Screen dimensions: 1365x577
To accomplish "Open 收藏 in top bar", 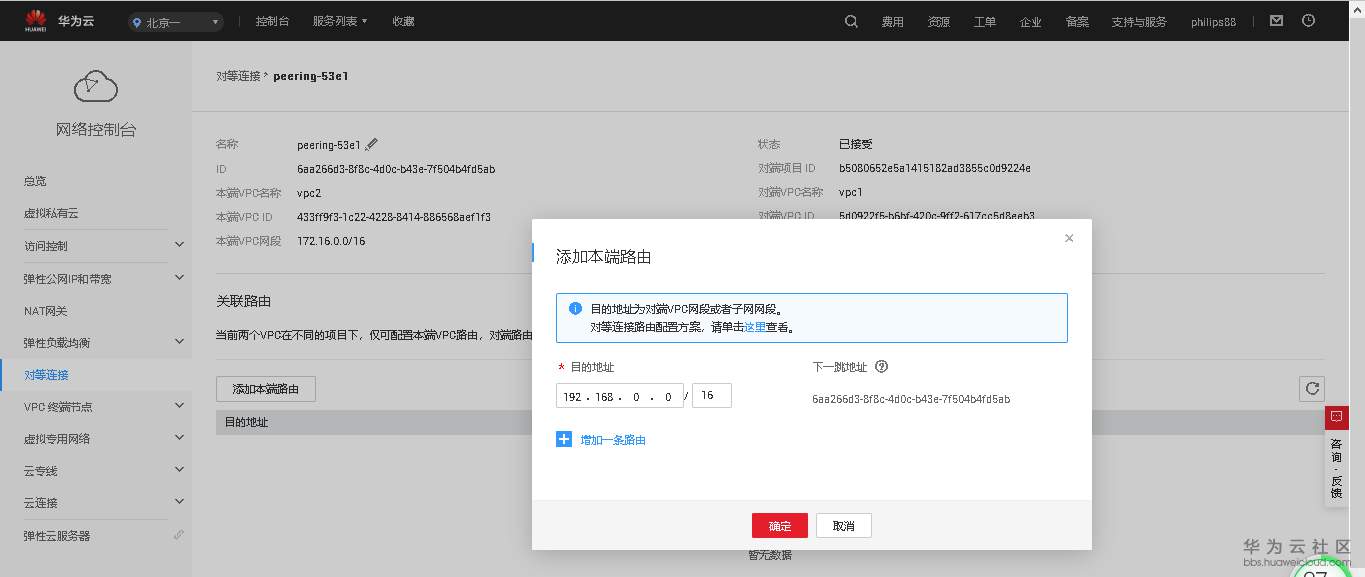I will [x=403, y=21].
